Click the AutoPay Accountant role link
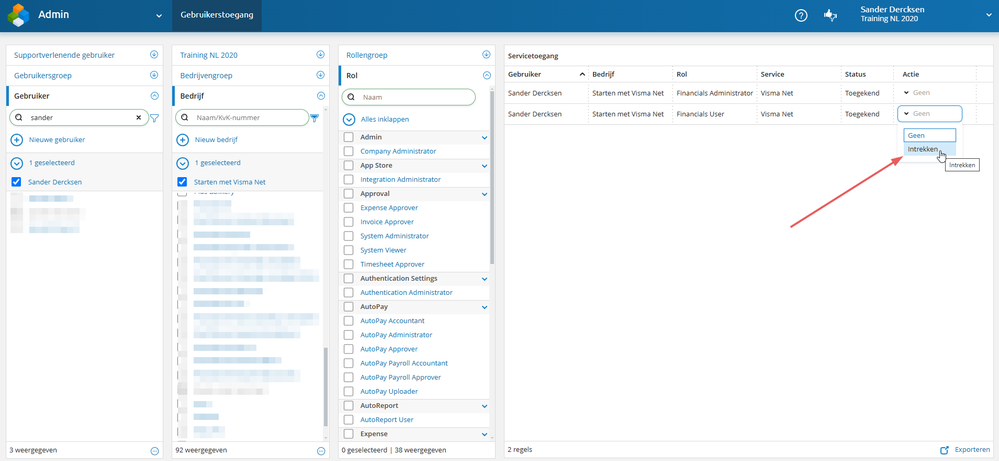 click(x=392, y=321)
